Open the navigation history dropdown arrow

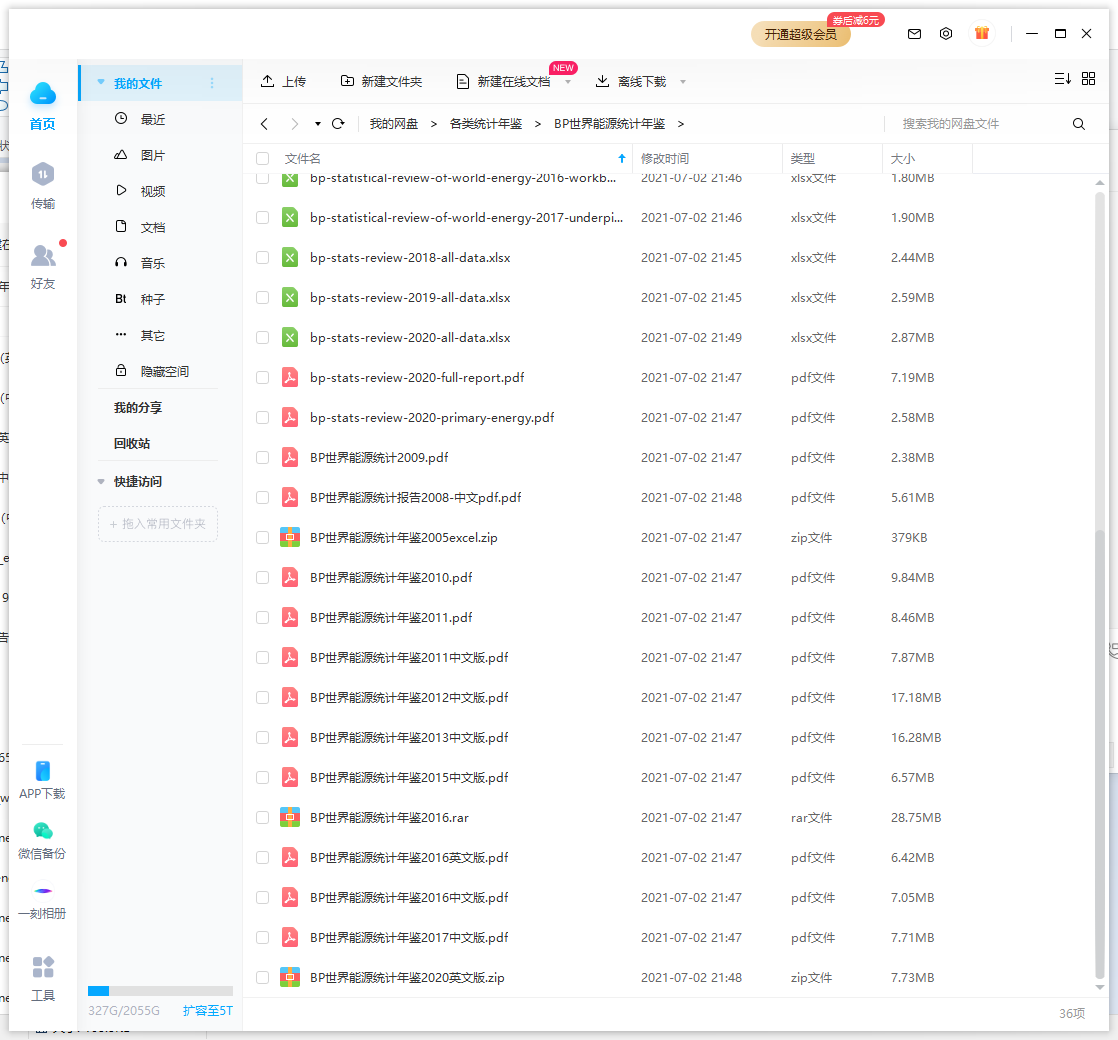point(317,124)
